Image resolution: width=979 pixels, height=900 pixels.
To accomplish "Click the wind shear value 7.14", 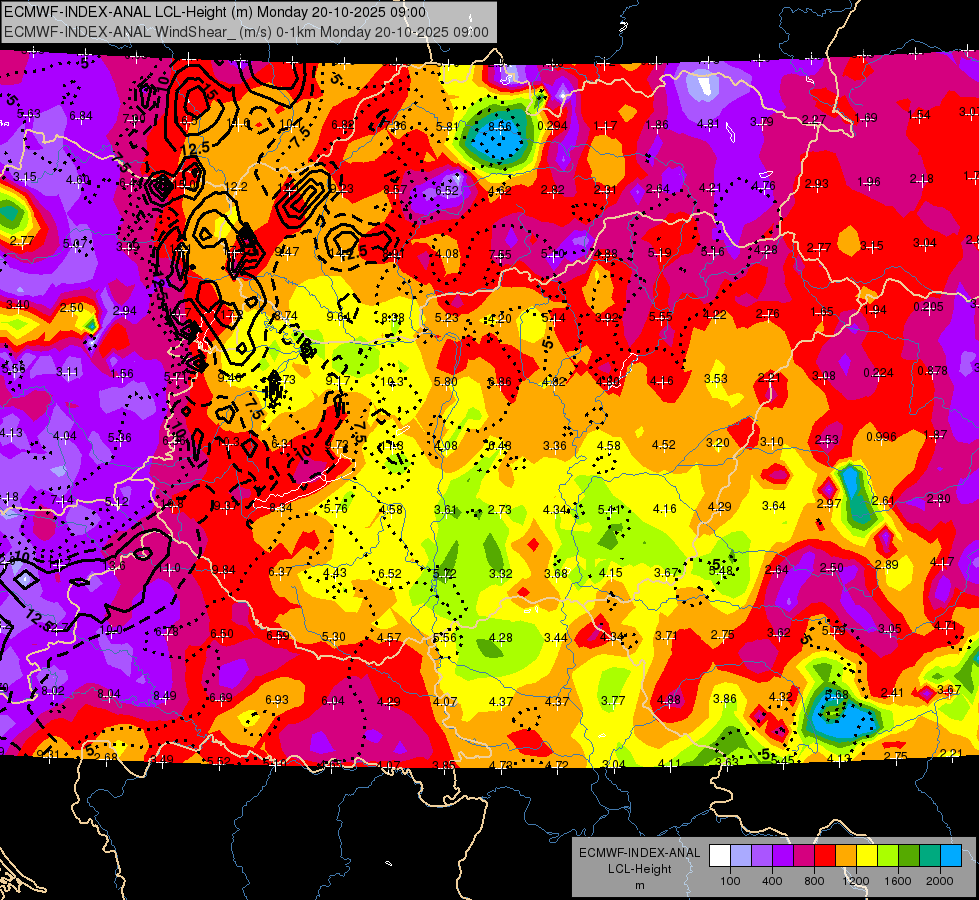I will (x=62, y=500).
